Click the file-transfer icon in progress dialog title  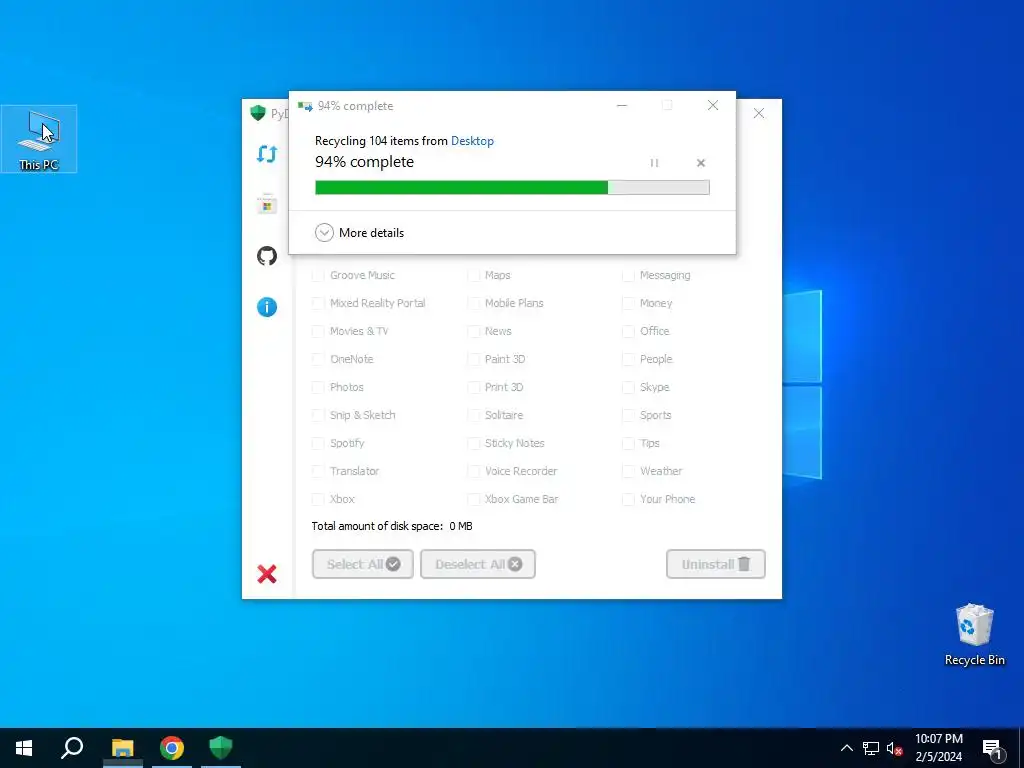coord(305,106)
